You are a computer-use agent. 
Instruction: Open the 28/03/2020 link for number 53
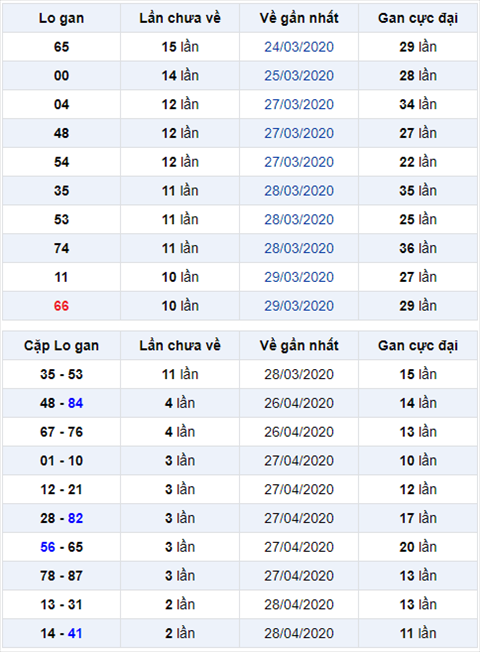(x=299, y=220)
